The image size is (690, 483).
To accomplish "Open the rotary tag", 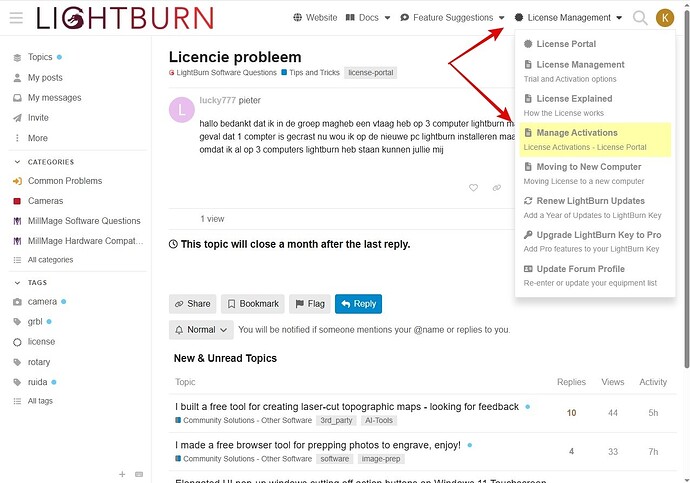I will tap(39, 362).
